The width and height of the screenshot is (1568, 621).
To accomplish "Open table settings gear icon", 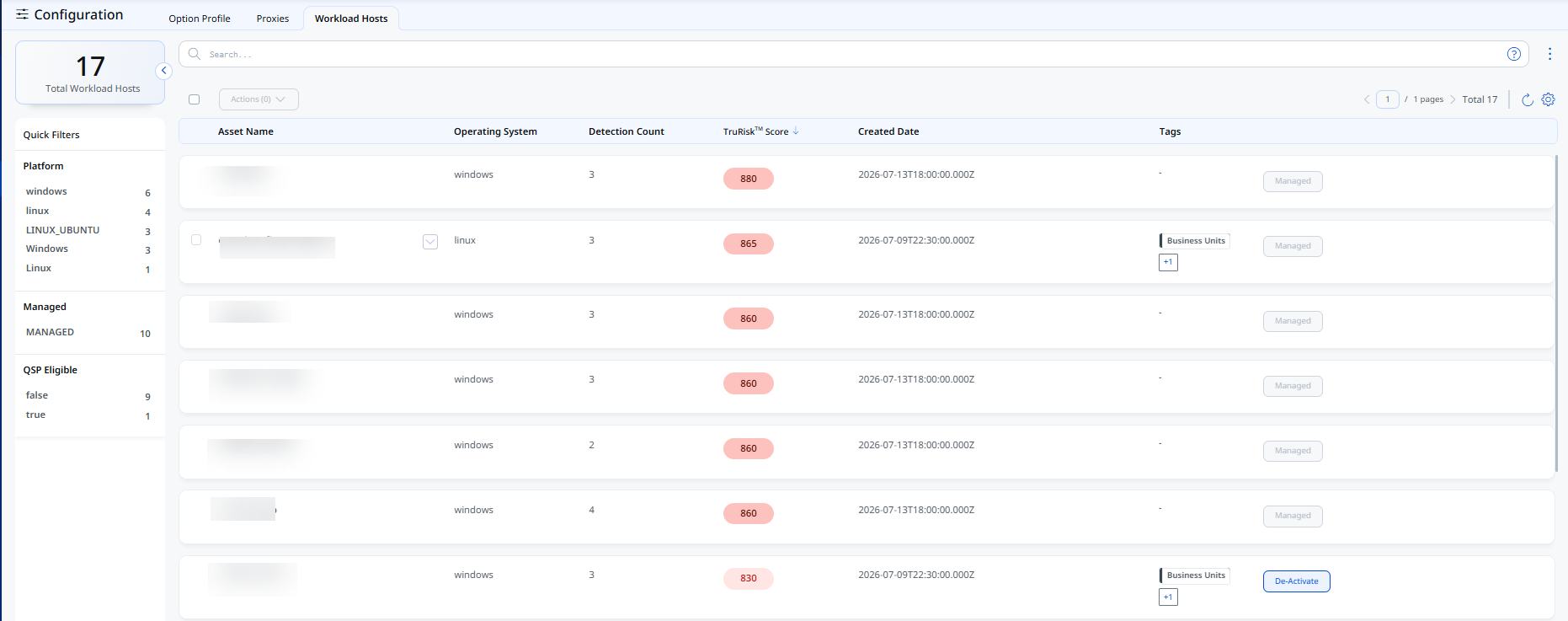I will click(1548, 99).
